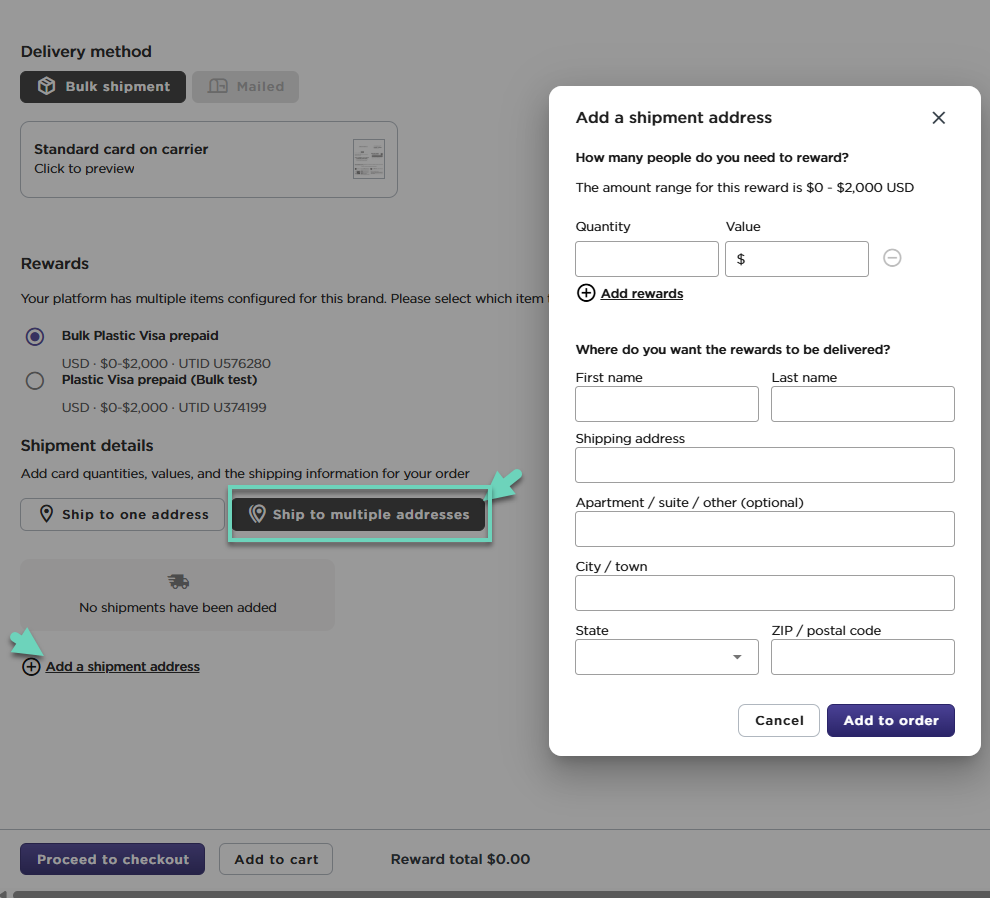Close the Add a shipment address dialog
The height and width of the screenshot is (898, 990).
tap(938, 118)
